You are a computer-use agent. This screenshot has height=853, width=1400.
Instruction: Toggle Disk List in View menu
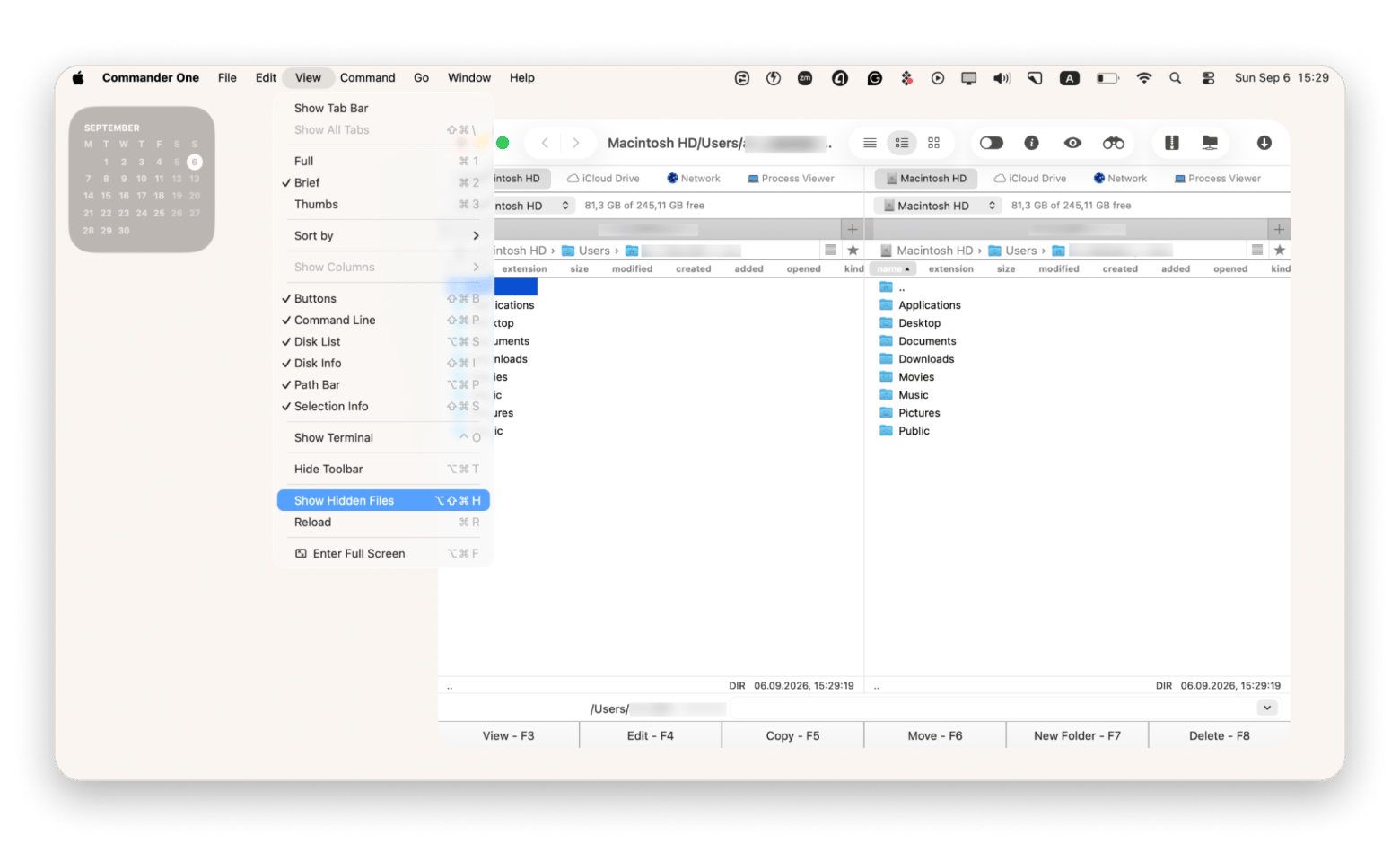[383, 341]
